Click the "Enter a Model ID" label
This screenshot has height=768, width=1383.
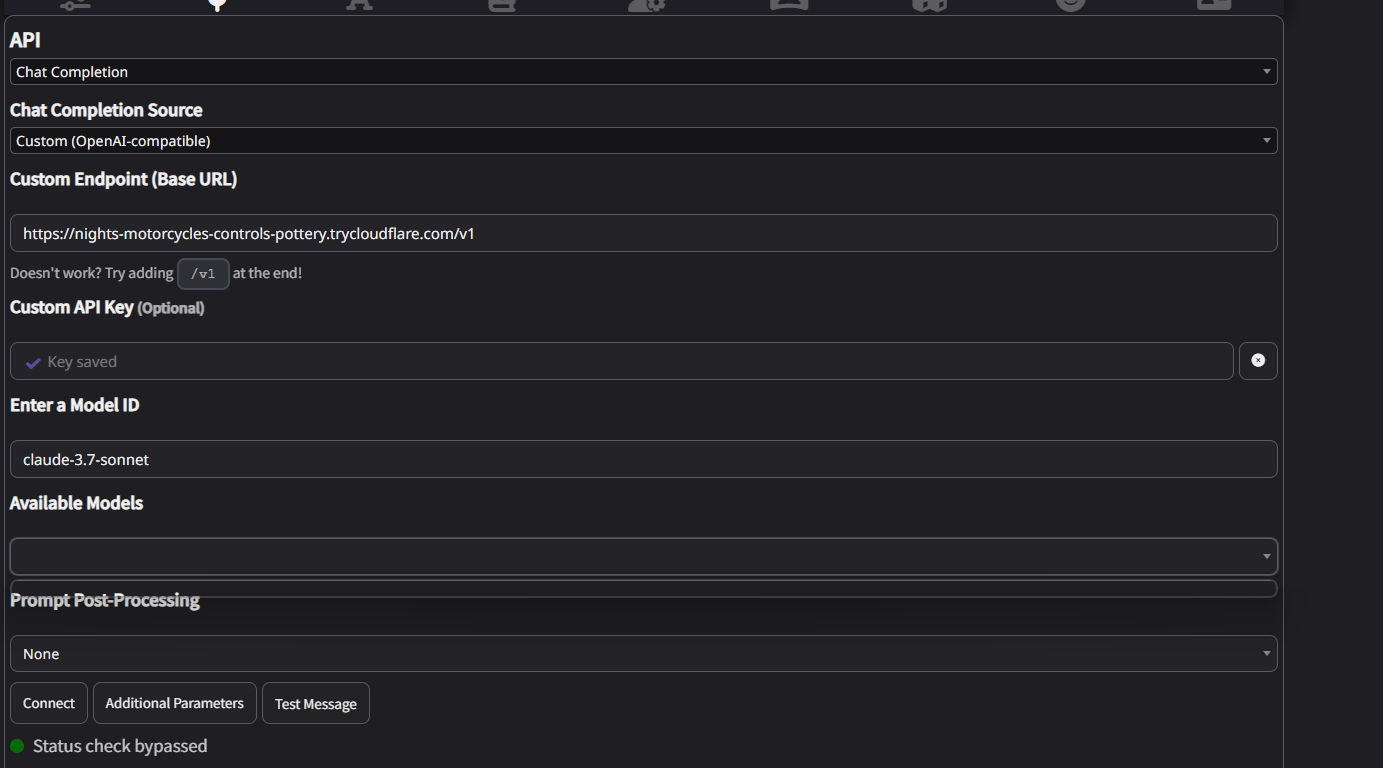tap(75, 405)
